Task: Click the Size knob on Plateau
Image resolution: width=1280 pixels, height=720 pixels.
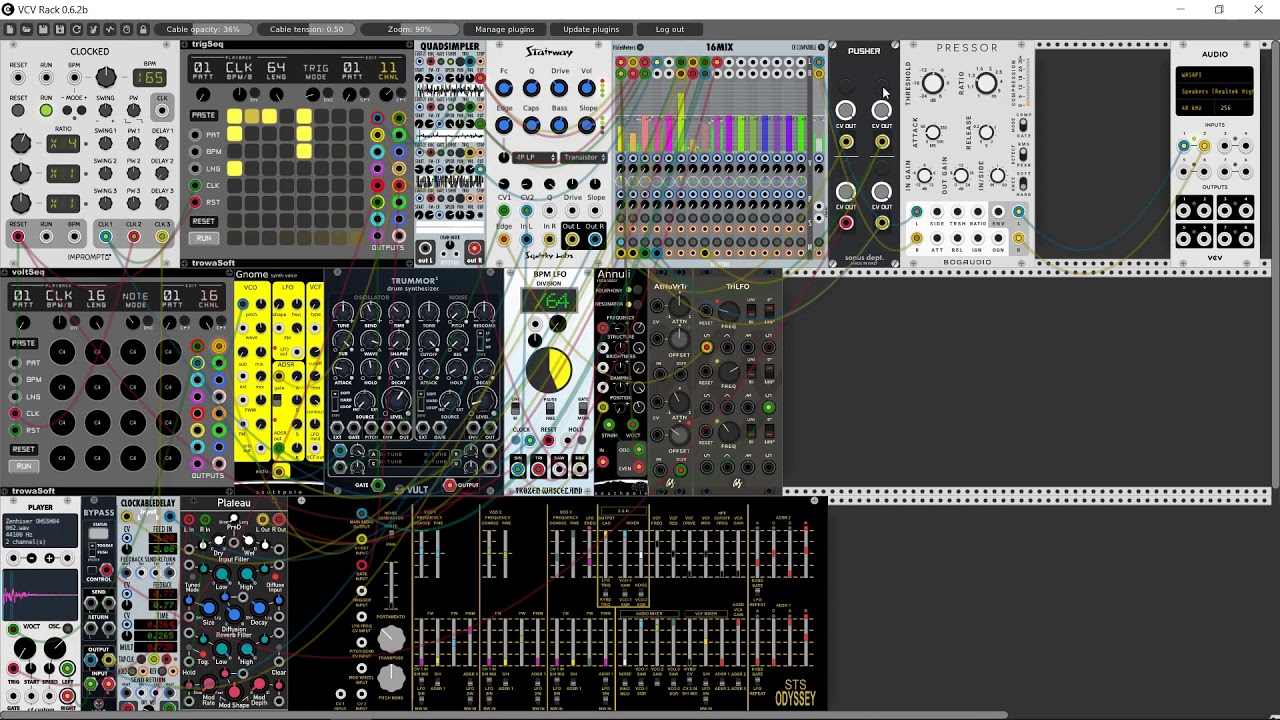Action: (x=208, y=608)
